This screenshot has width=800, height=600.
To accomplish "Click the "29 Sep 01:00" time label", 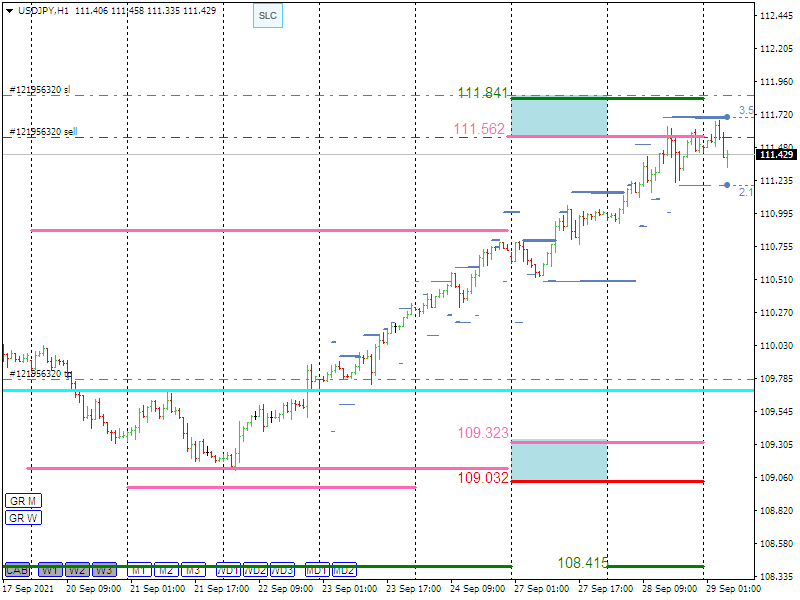I will [x=733, y=588].
